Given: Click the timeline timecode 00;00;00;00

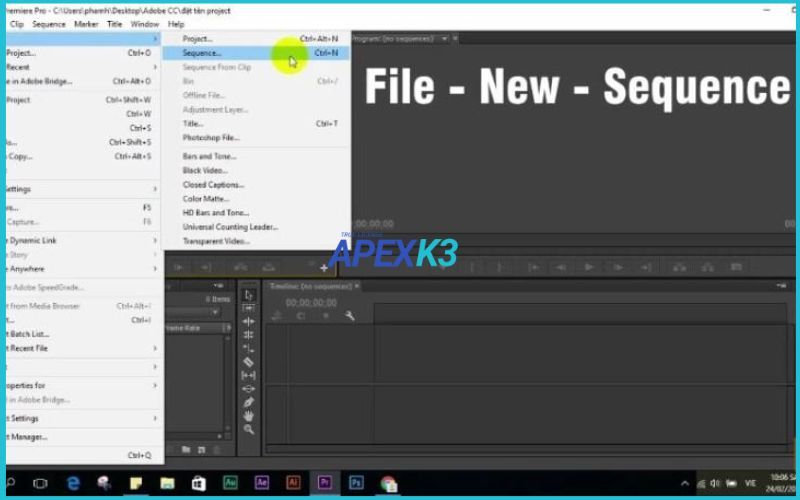Looking at the screenshot, I should click(311, 302).
